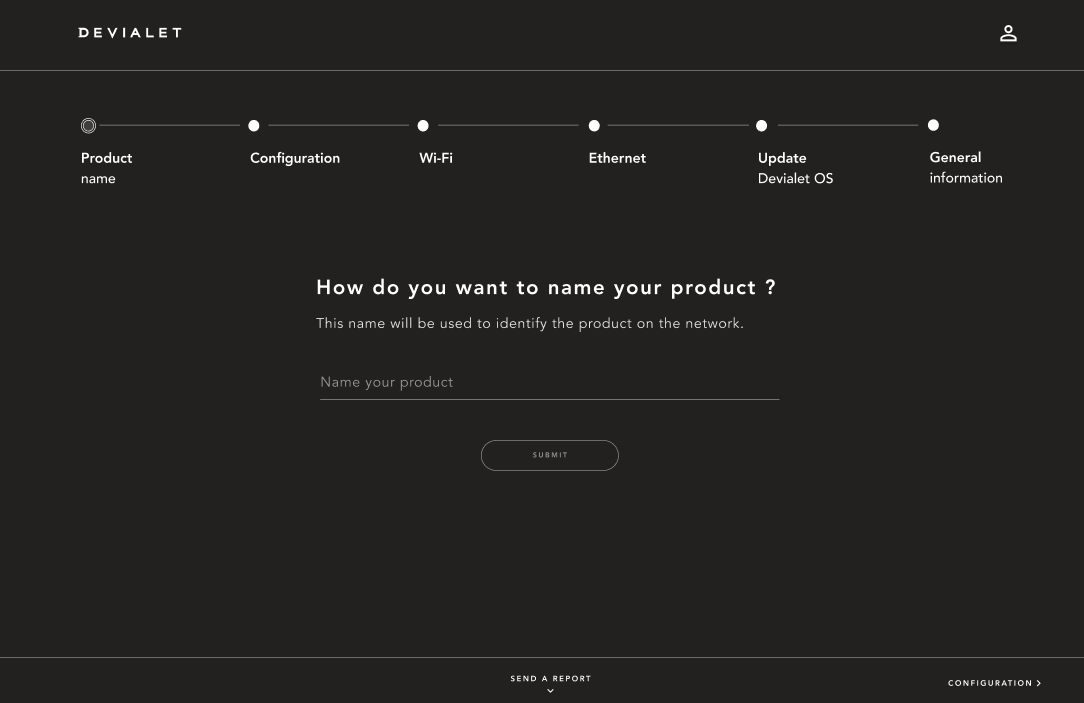Expand the chevron under Send a Report
Image resolution: width=1084 pixels, height=703 pixels.
click(551, 691)
